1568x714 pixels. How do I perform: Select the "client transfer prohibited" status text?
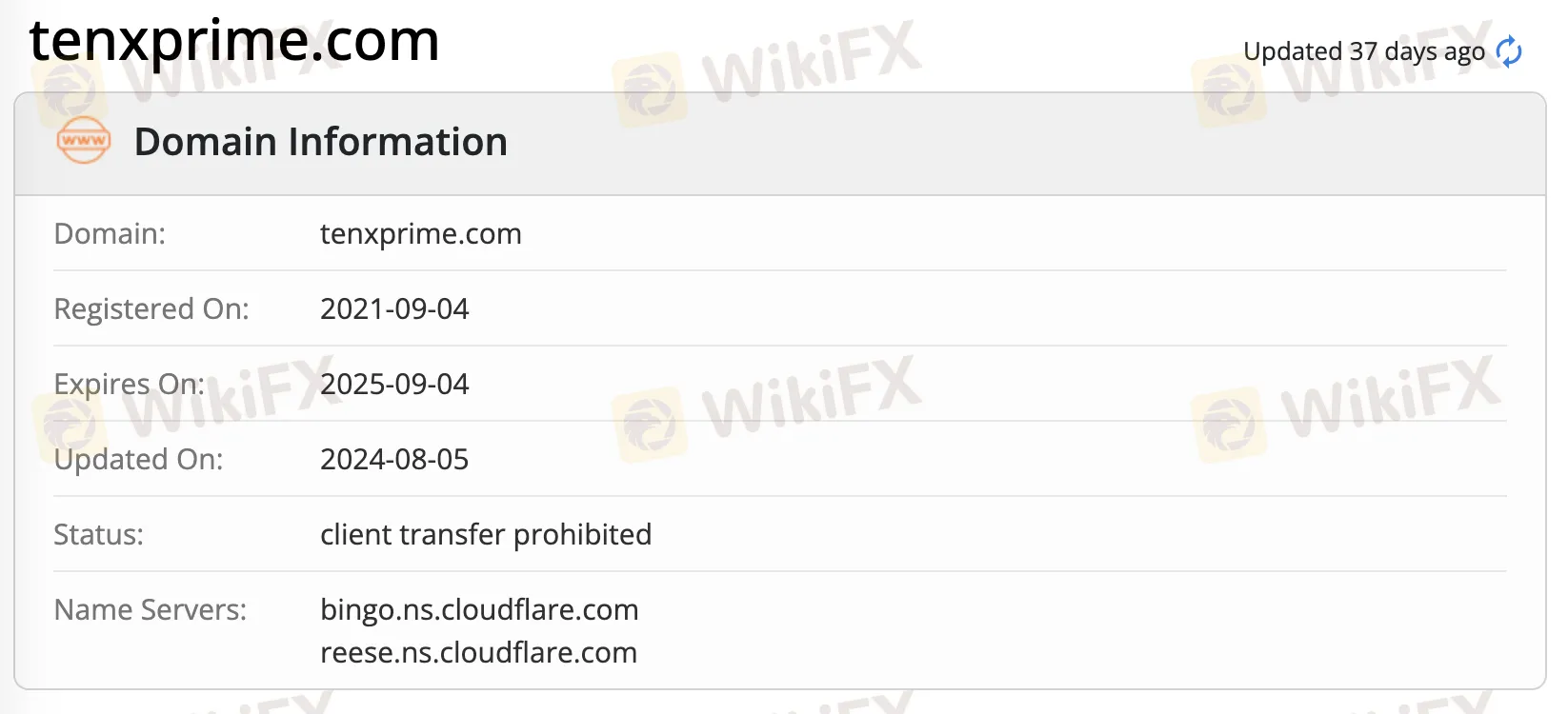pyautogui.click(x=486, y=535)
